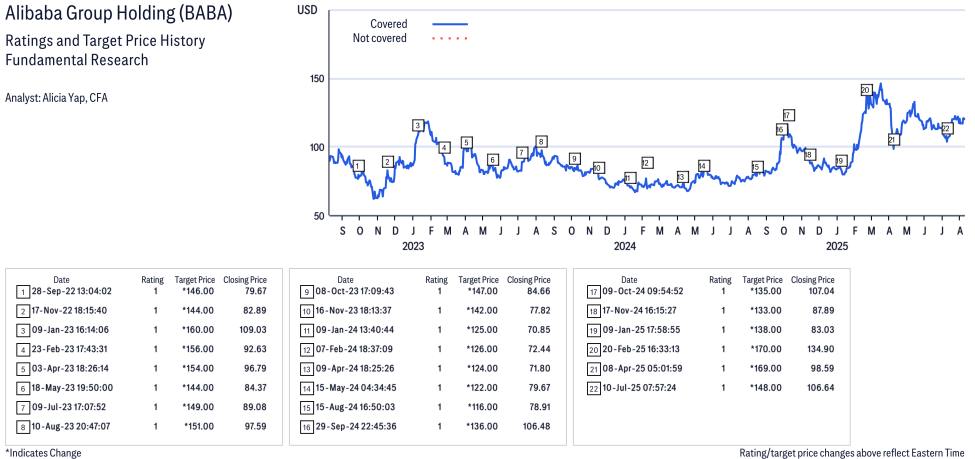Click the USD axis unit label

[307, 10]
